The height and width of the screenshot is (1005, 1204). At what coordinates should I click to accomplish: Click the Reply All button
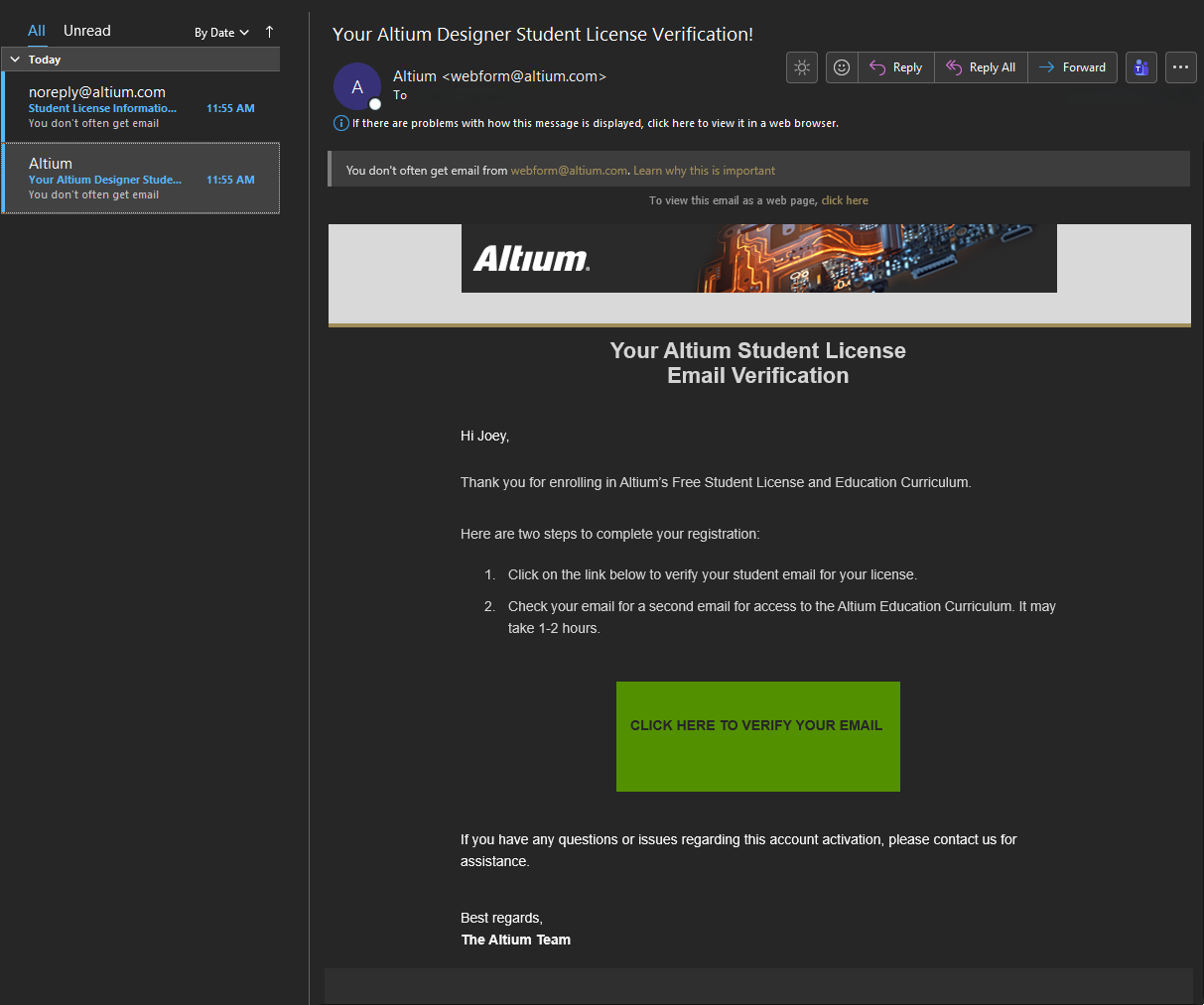tap(981, 67)
